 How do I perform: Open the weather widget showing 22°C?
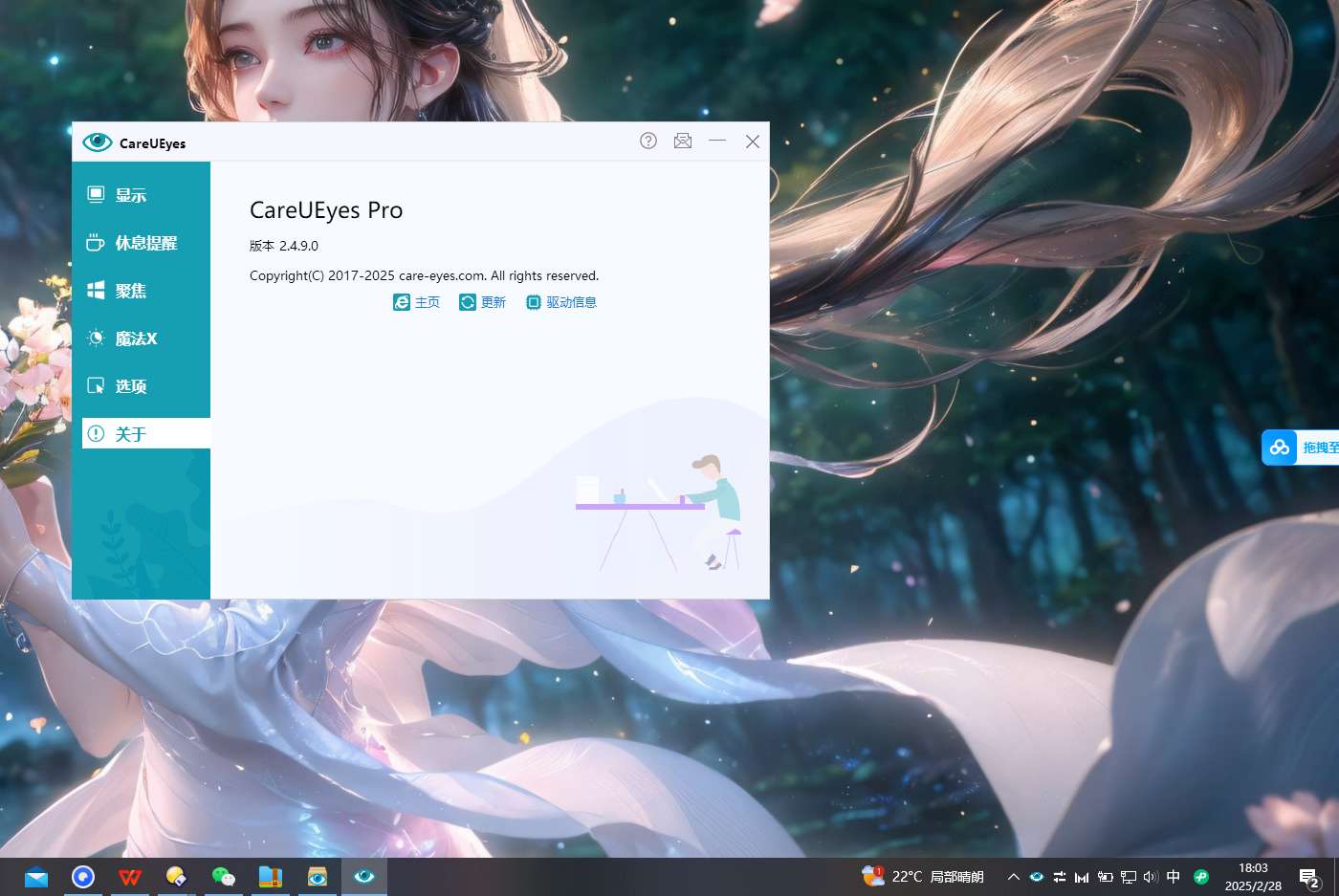point(923,877)
